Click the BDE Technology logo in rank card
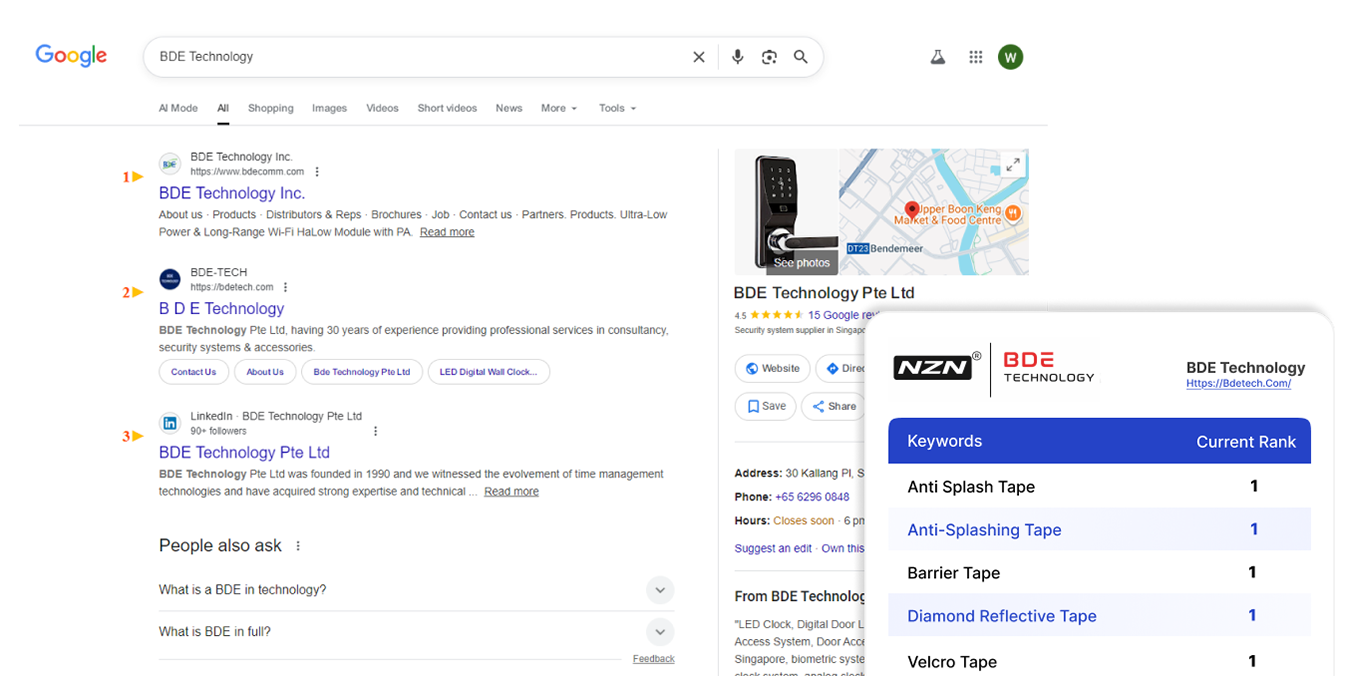Screen dimensions: 1349x676 (x=1049, y=367)
